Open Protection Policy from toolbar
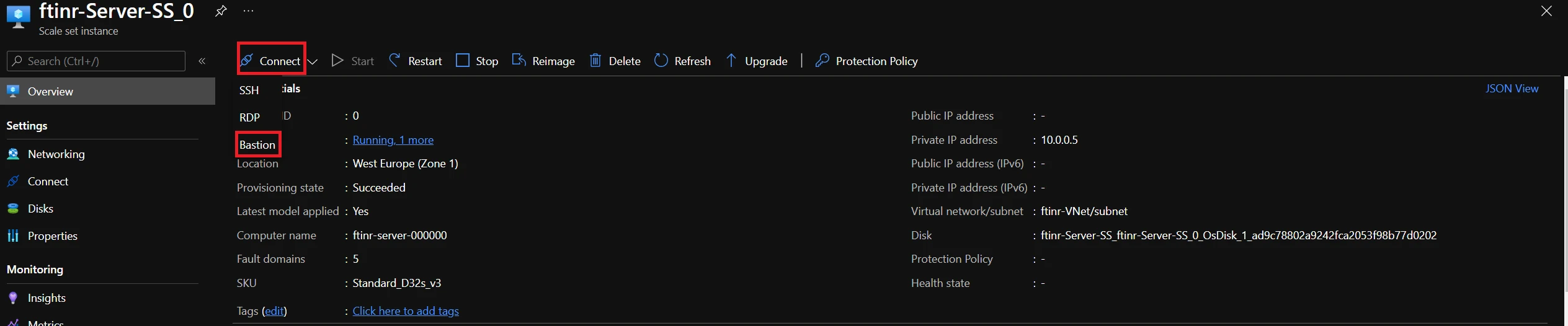The width and height of the screenshot is (1568, 326). [866, 61]
